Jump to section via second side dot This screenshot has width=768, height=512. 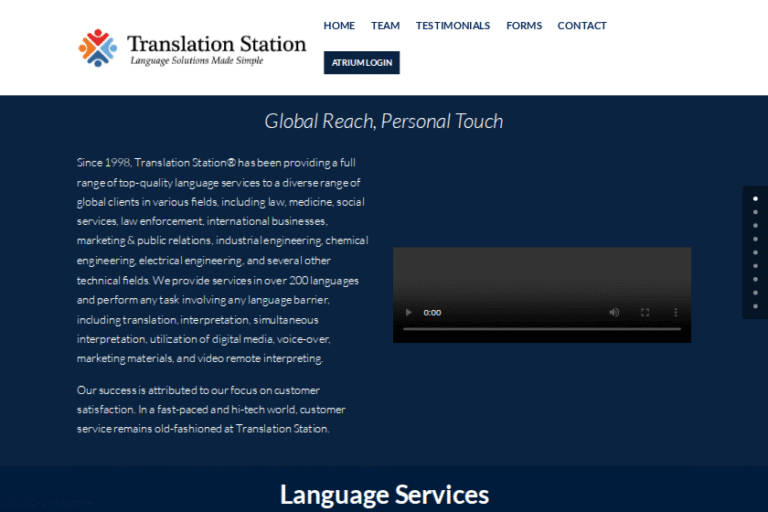(x=755, y=212)
